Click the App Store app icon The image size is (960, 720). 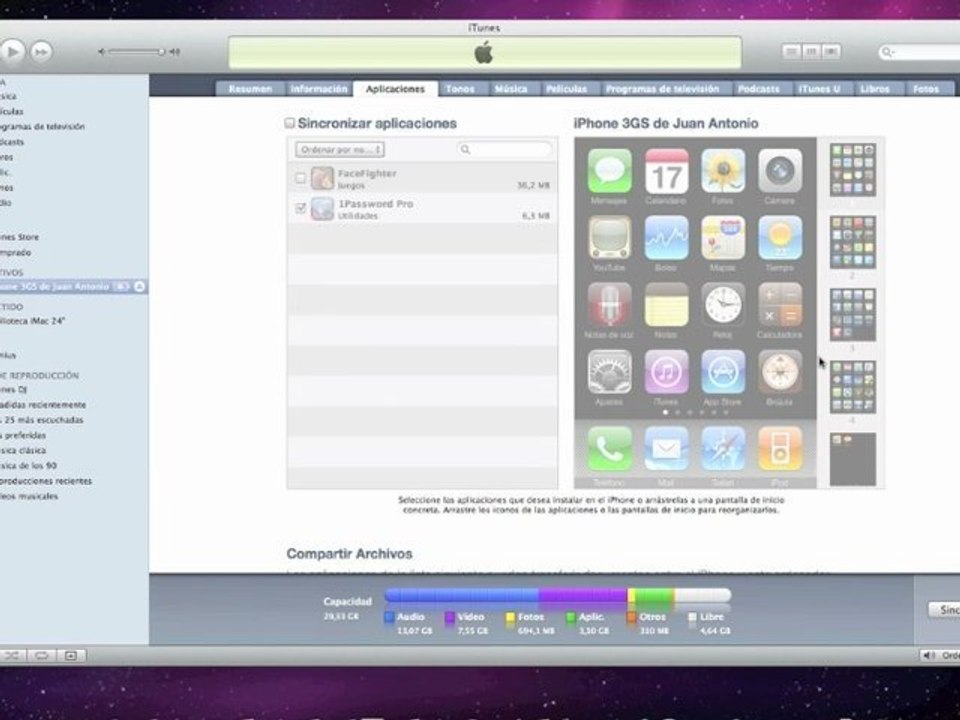coord(723,372)
